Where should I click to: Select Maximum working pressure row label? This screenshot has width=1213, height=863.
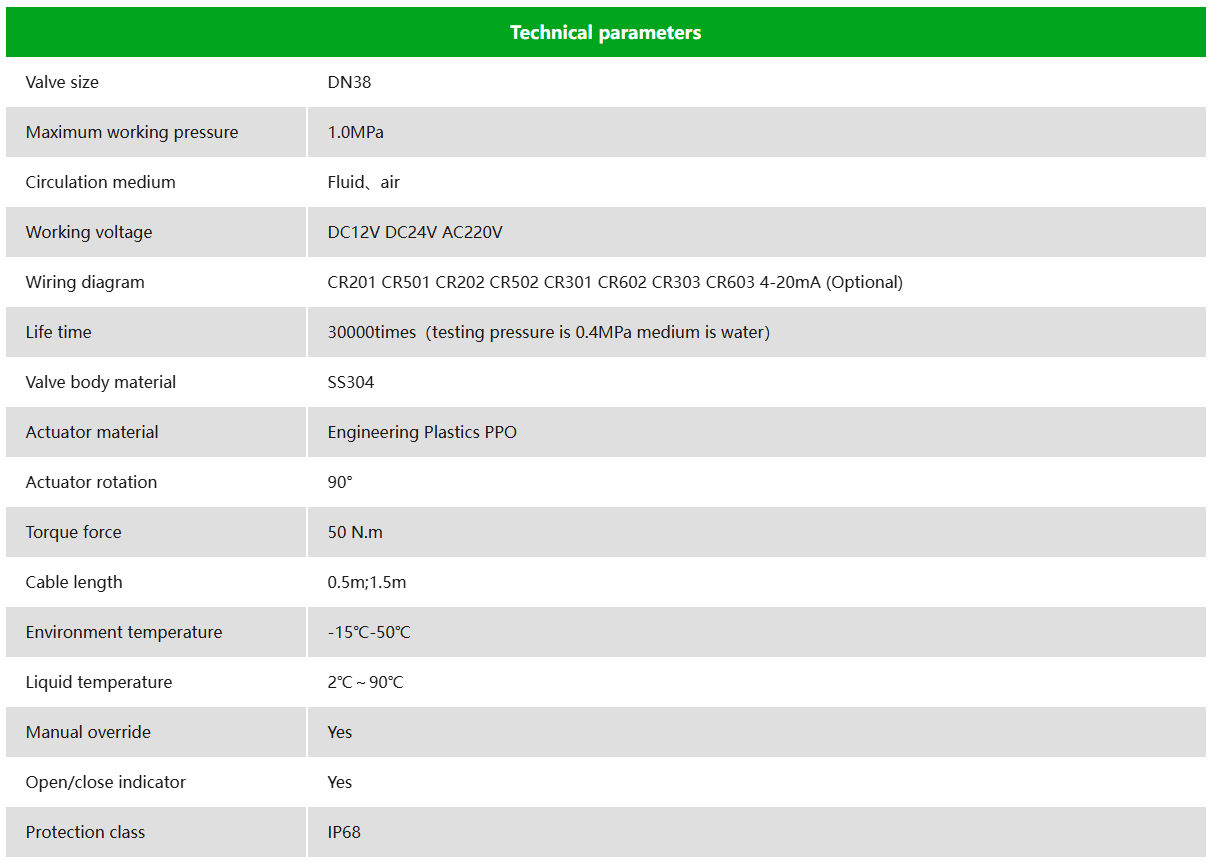pyautogui.click(x=132, y=132)
